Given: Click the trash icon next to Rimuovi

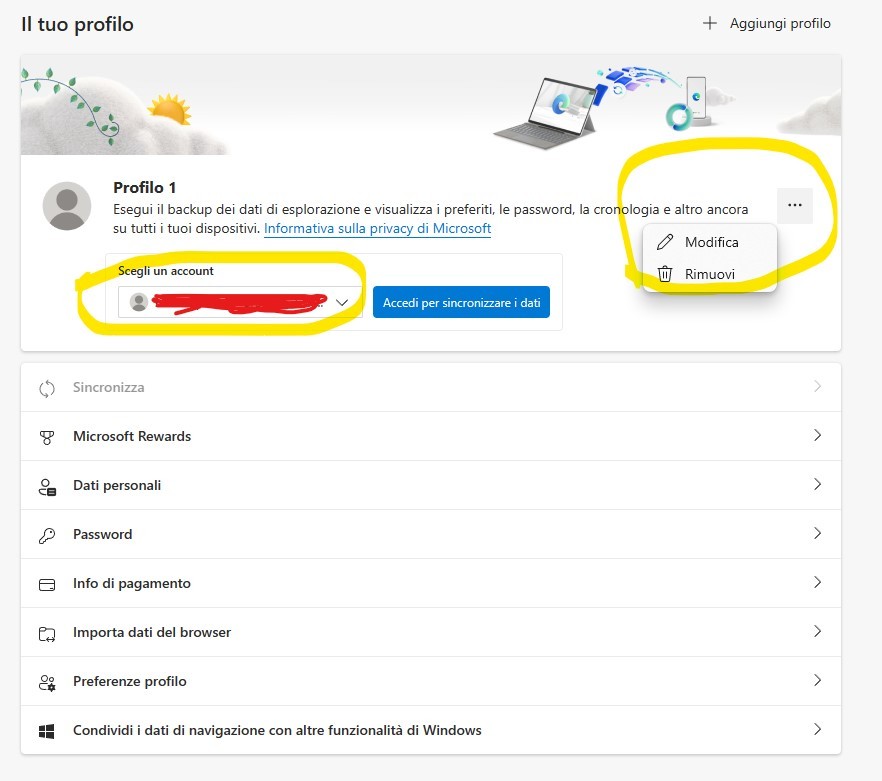Looking at the screenshot, I should coord(665,274).
